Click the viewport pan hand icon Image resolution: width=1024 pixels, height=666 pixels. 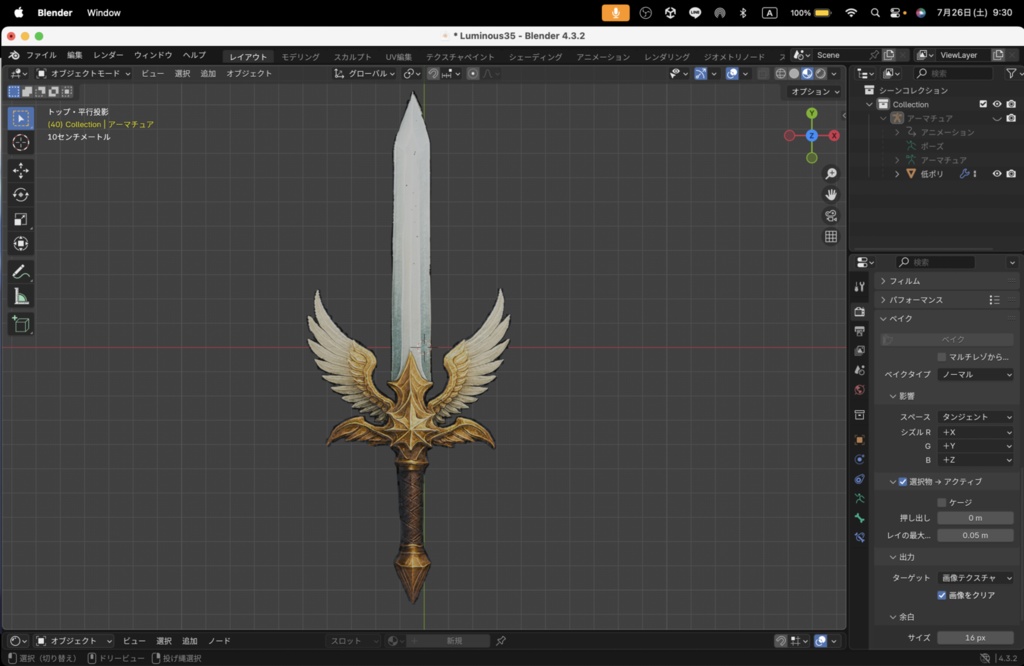pyautogui.click(x=831, y=195)
